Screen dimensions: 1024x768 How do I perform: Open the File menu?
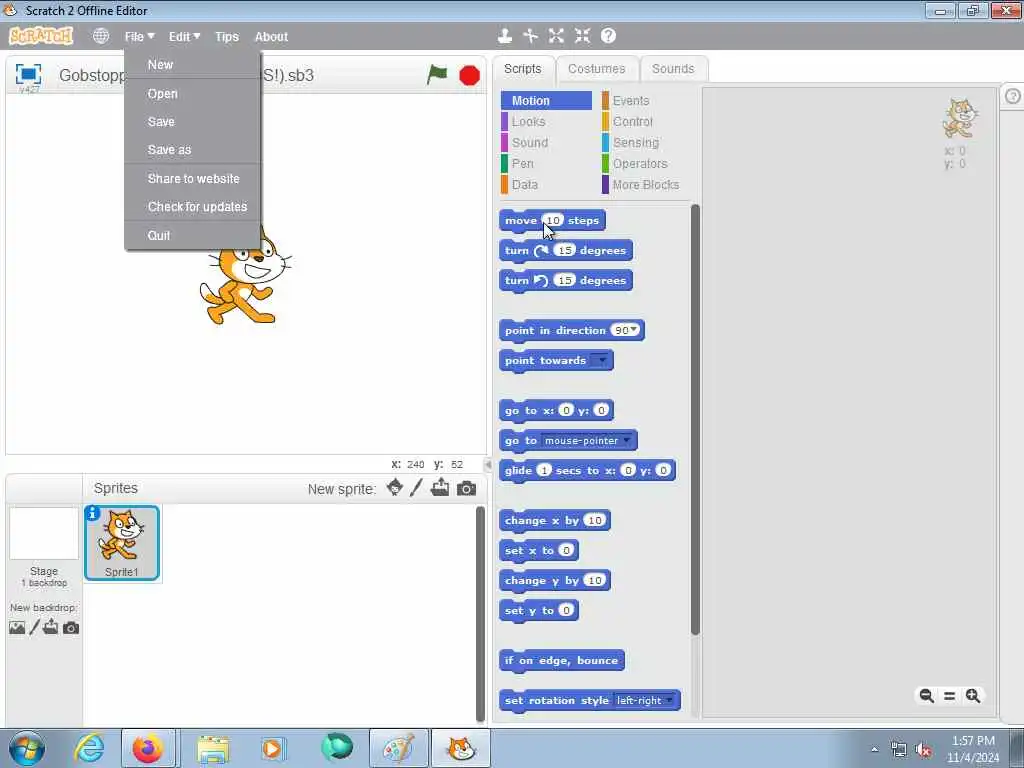coord(139,37)
